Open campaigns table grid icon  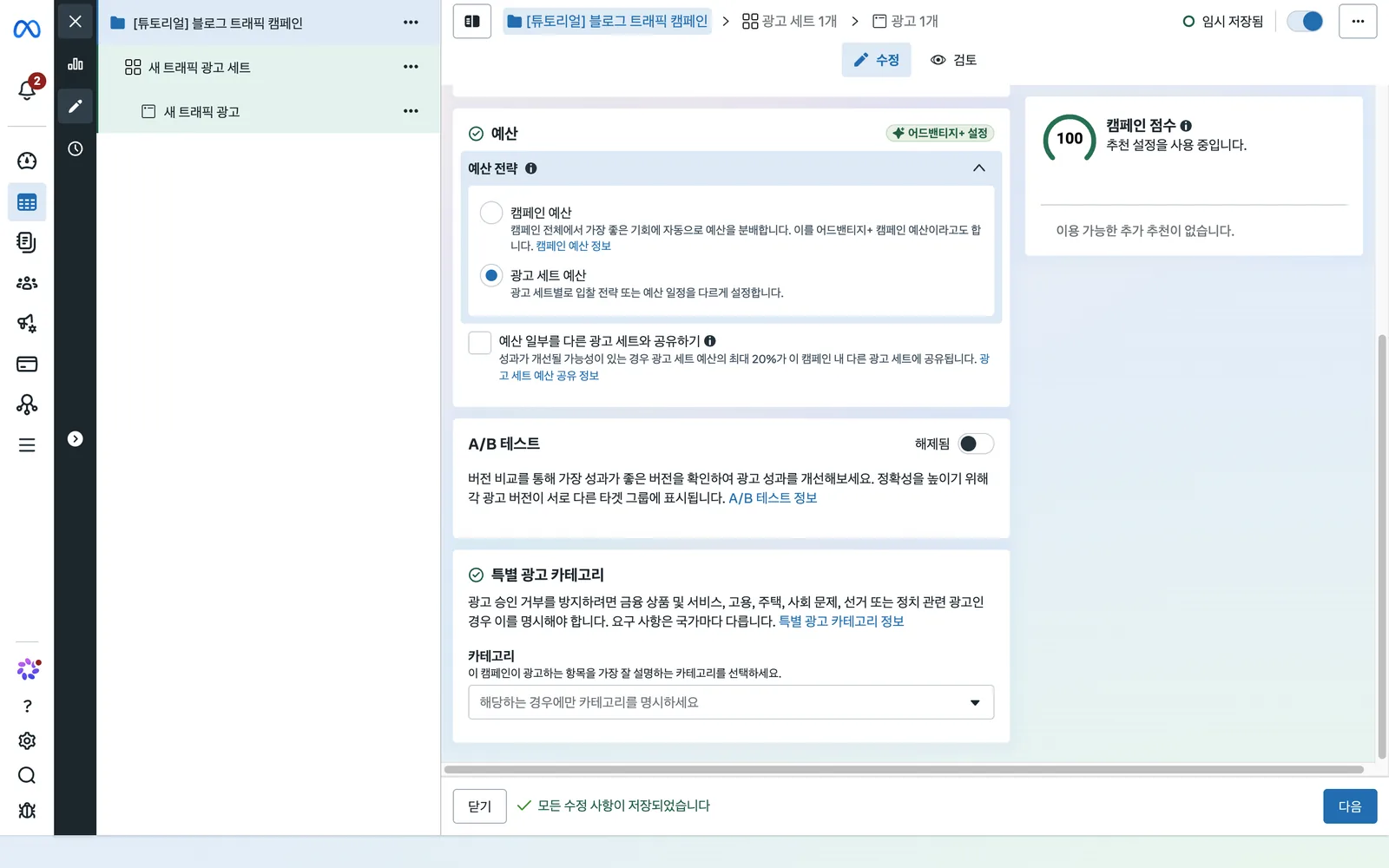(27, 202)
